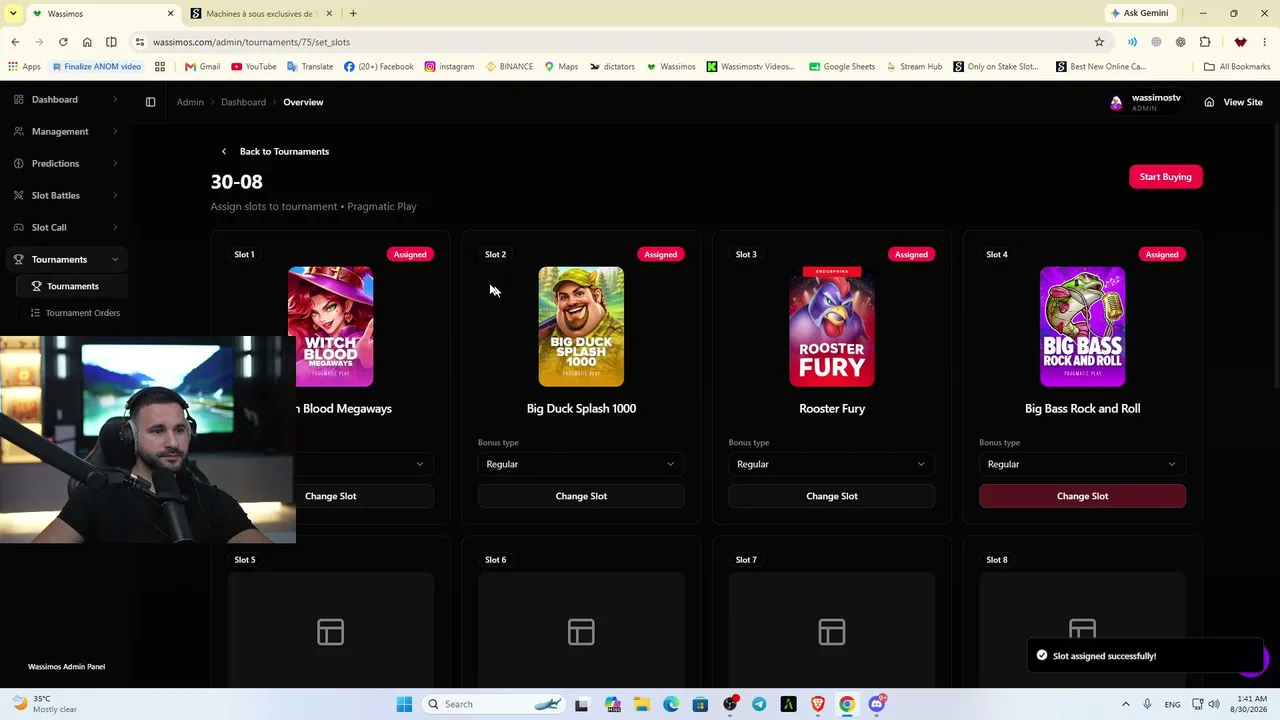
Task: Click the Big Bass Rock and Roll thumbnail
Action: (1082, 326)
